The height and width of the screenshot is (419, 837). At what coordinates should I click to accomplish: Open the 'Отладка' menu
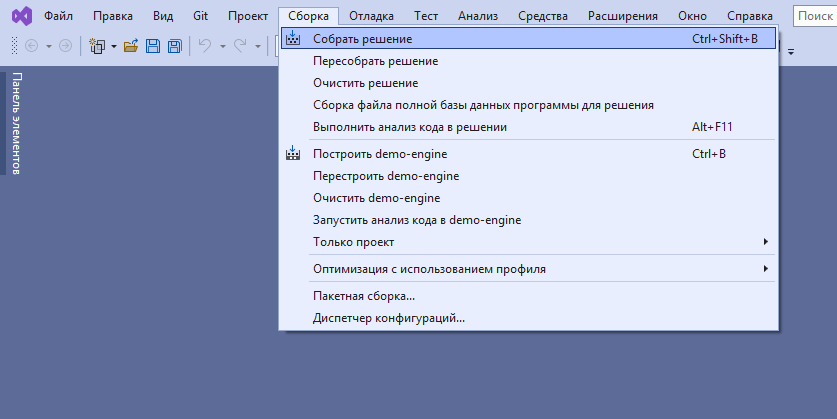(372, 16)
